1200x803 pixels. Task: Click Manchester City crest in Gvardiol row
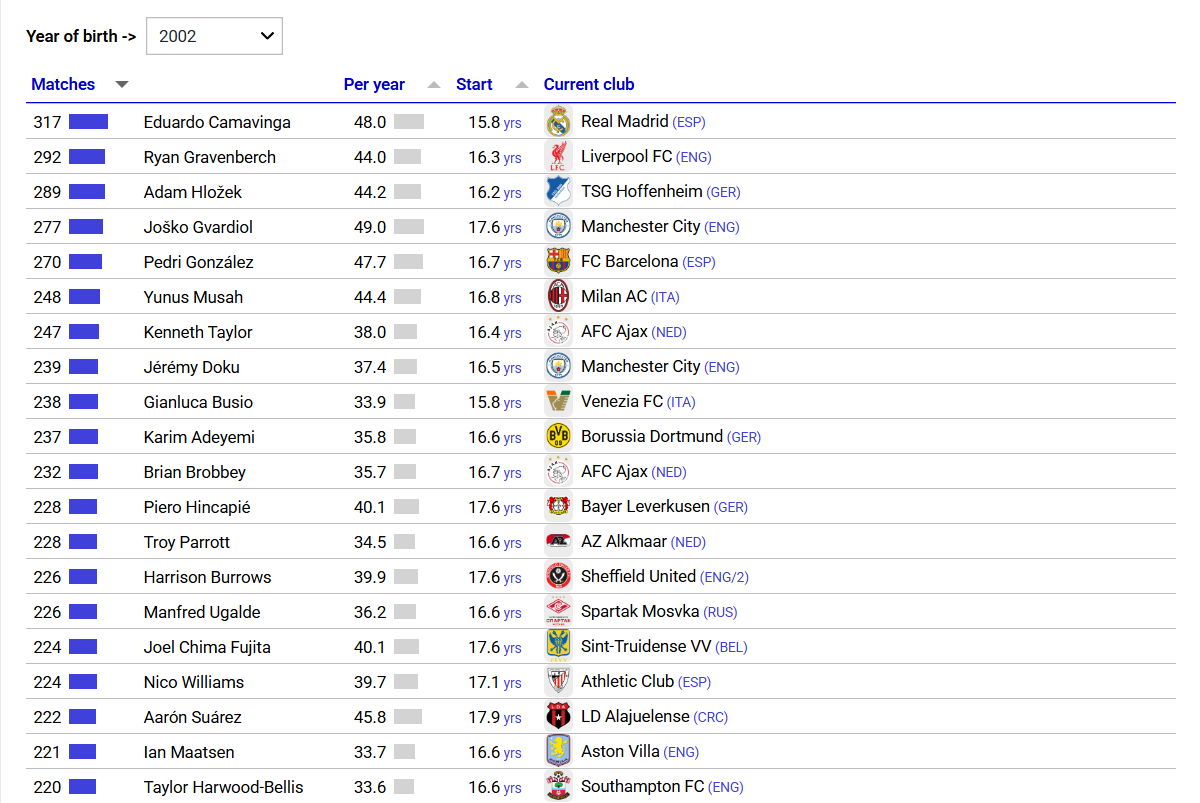click(558, 227)
